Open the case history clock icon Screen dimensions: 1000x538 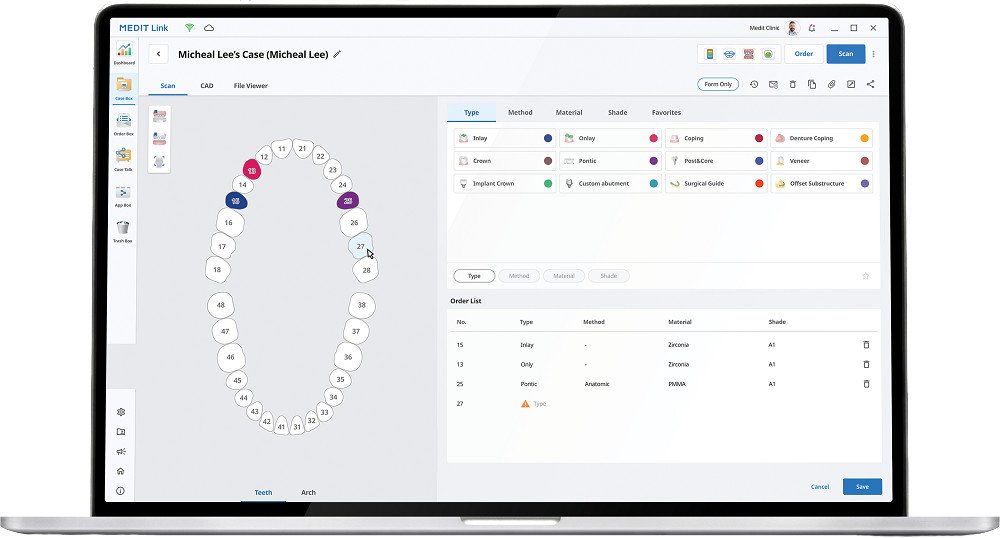point(754,84)
